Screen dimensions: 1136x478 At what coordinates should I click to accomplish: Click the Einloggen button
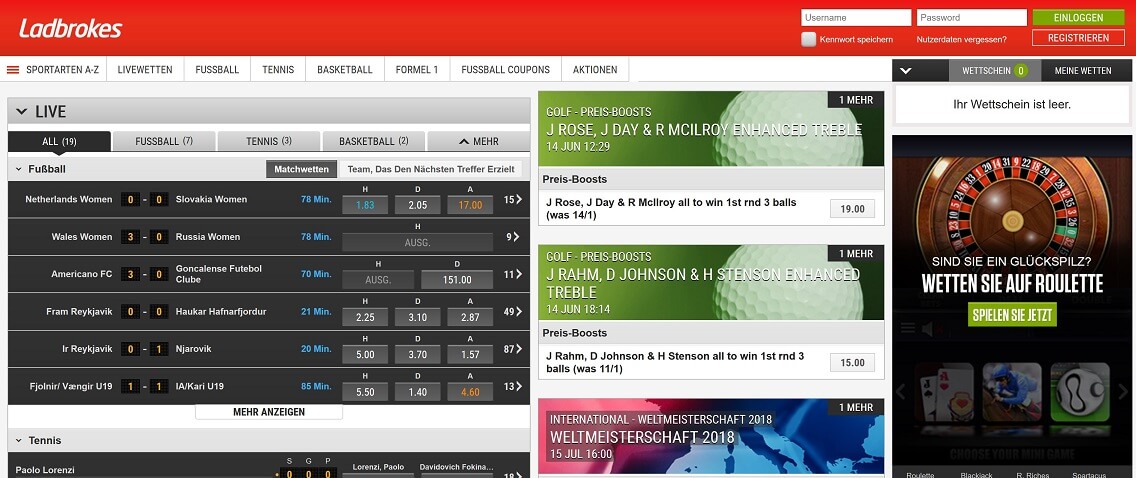point(1078,17)
